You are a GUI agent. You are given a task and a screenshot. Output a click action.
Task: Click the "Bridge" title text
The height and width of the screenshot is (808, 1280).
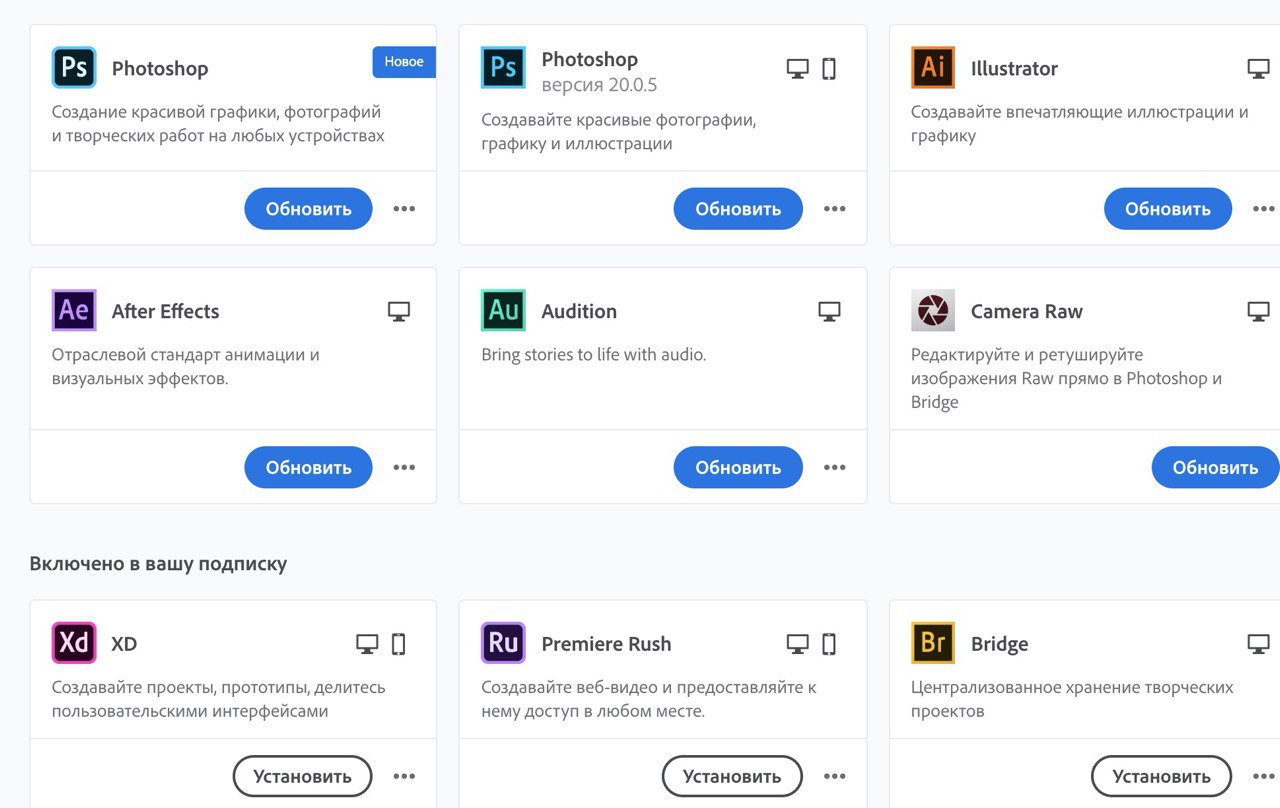click(999, 644)
